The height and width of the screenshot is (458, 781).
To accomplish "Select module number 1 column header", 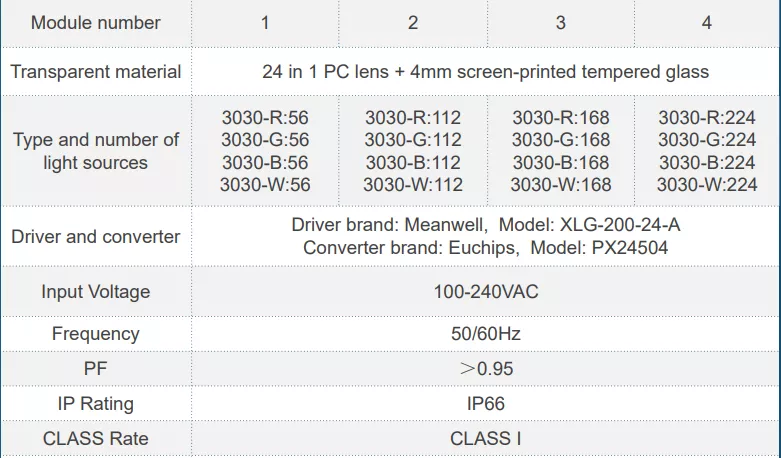I will tap(265, 22).
